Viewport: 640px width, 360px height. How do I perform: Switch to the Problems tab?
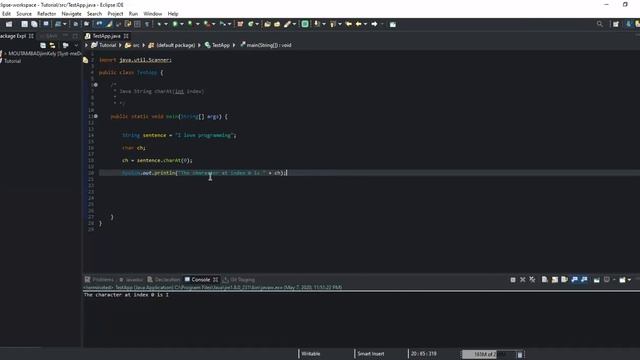coord(99,280)
